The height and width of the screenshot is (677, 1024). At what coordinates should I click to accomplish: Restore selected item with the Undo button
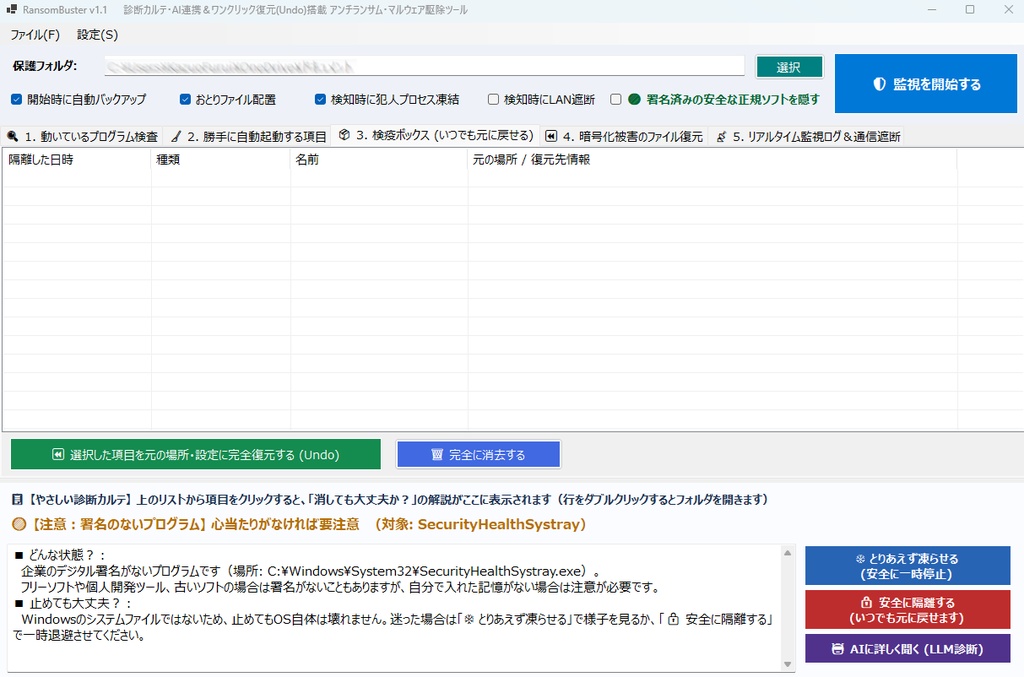[x=195, y=454]
